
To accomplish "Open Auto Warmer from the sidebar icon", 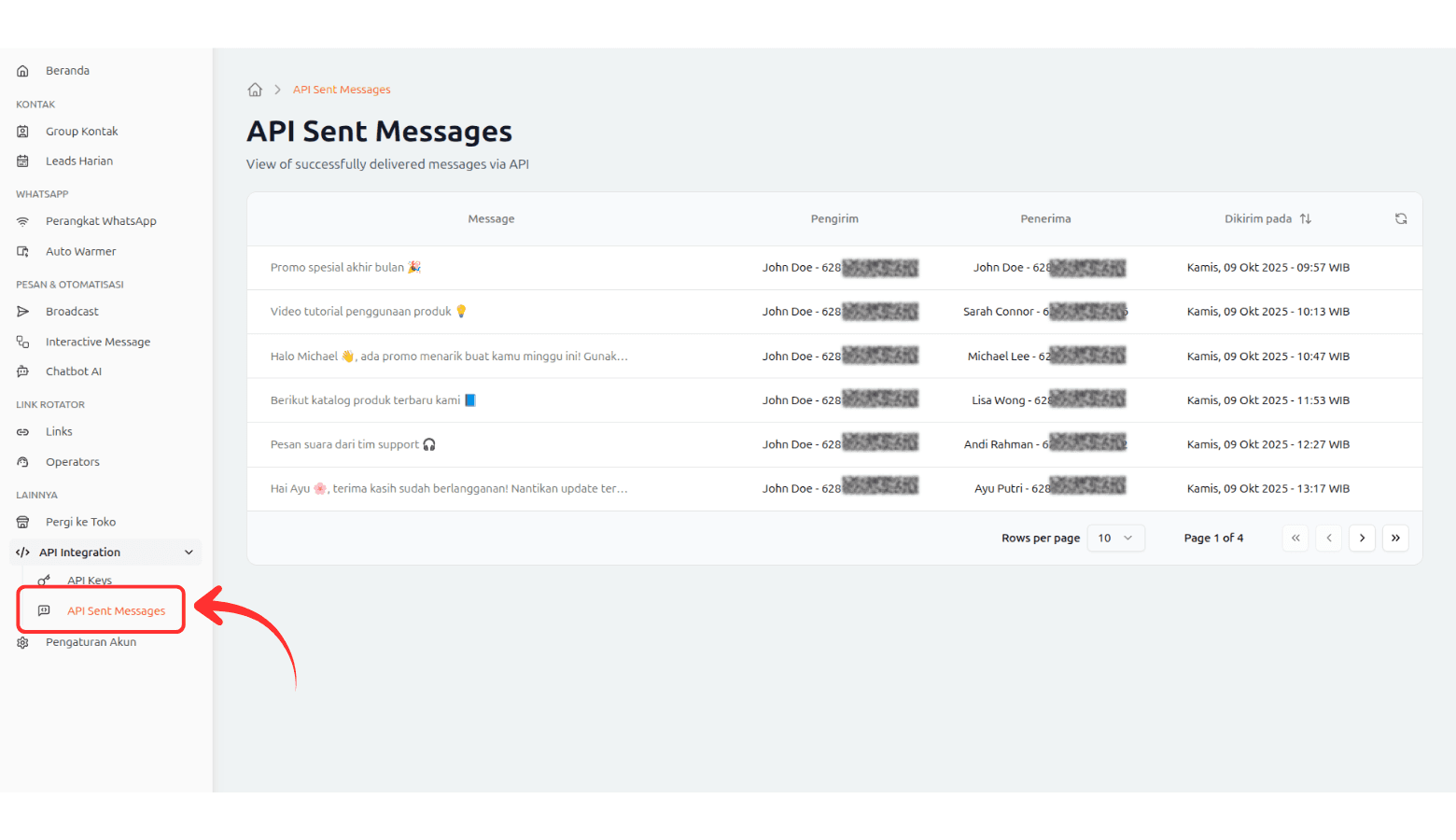I will [22, 251].
